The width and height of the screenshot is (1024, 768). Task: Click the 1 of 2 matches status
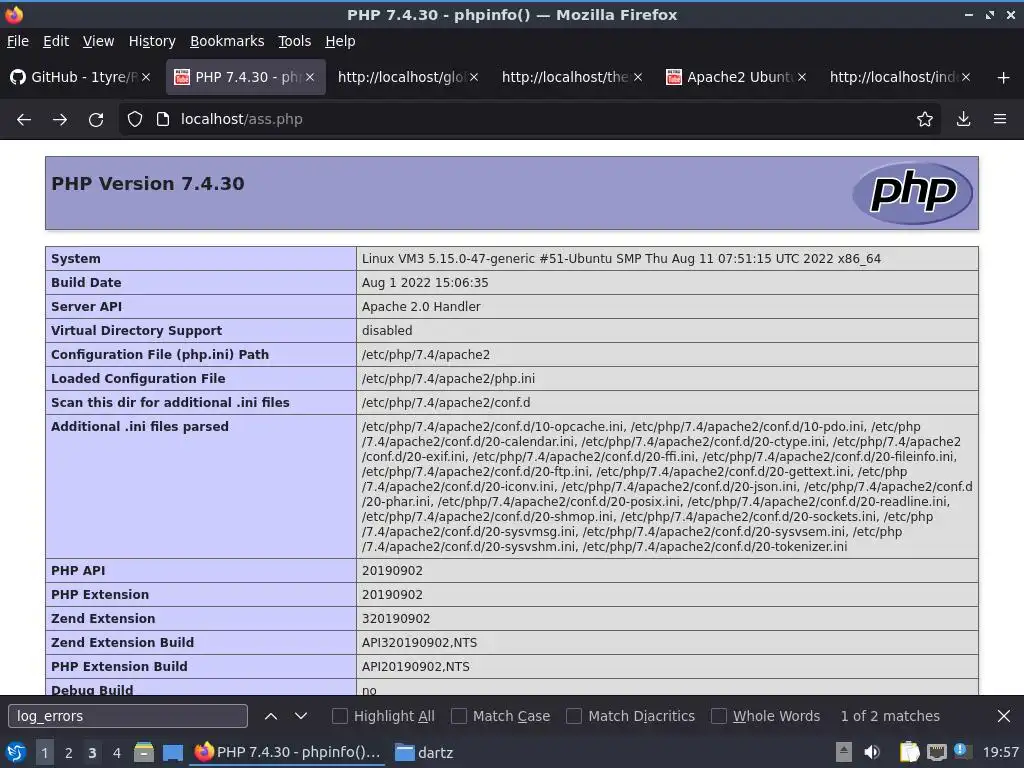click(x=889, y=716)
